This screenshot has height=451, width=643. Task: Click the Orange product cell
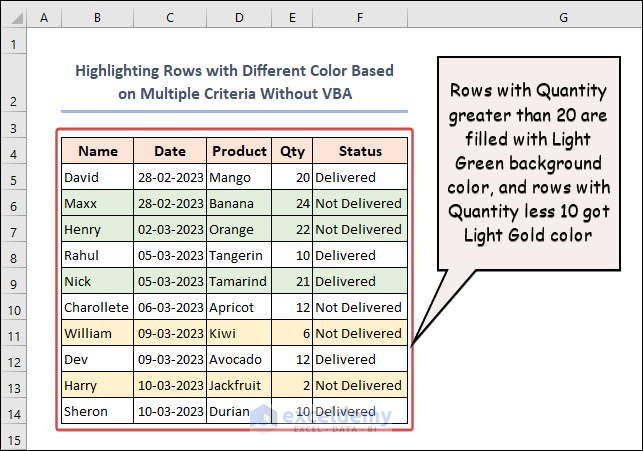(x=239, y=229)
